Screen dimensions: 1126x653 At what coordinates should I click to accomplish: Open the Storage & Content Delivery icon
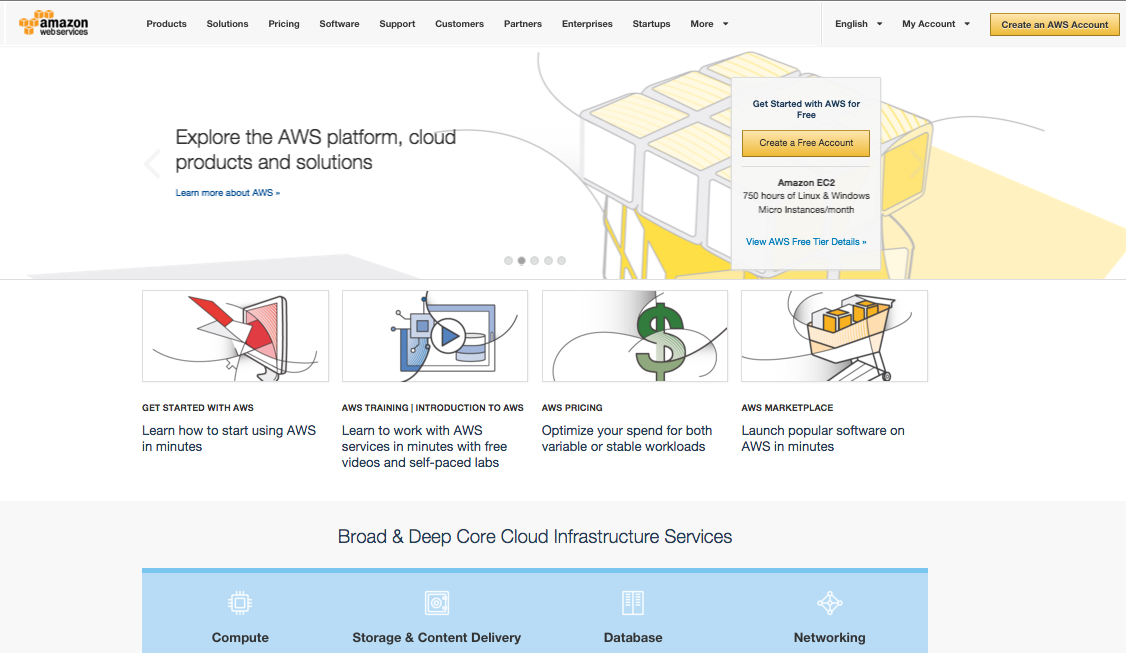click(437, 603)
